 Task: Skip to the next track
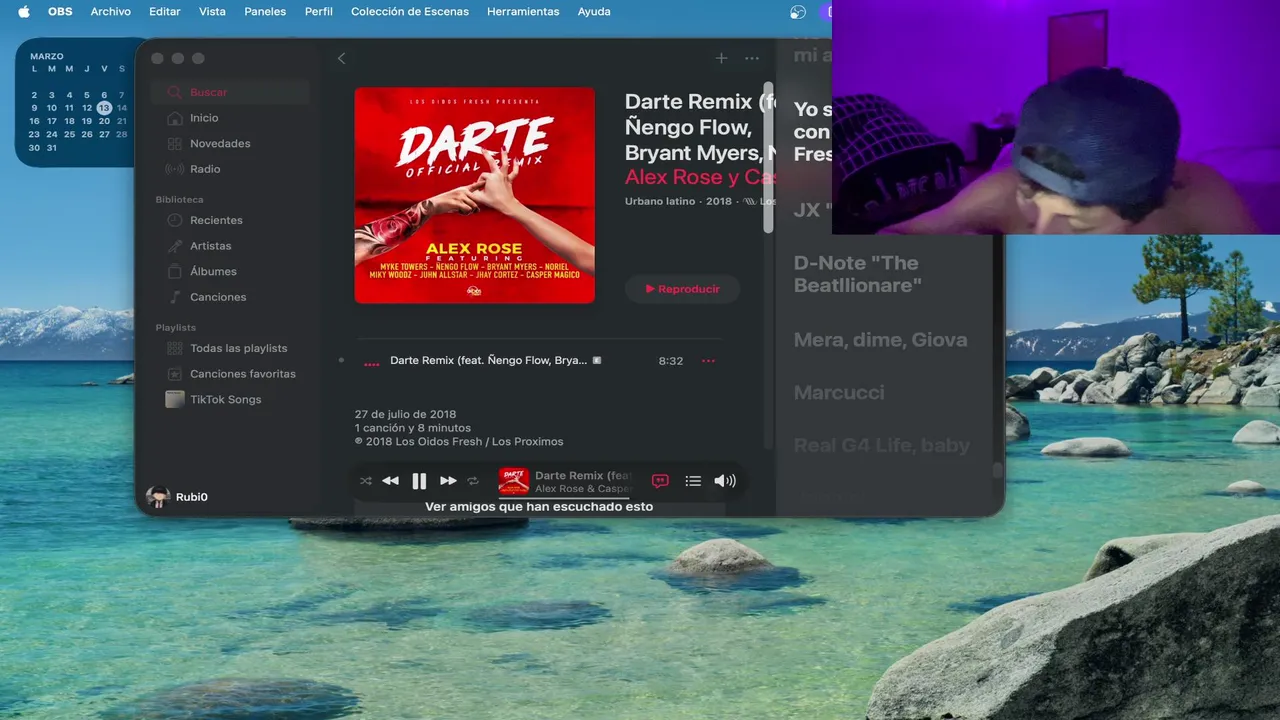pos(448,481)
